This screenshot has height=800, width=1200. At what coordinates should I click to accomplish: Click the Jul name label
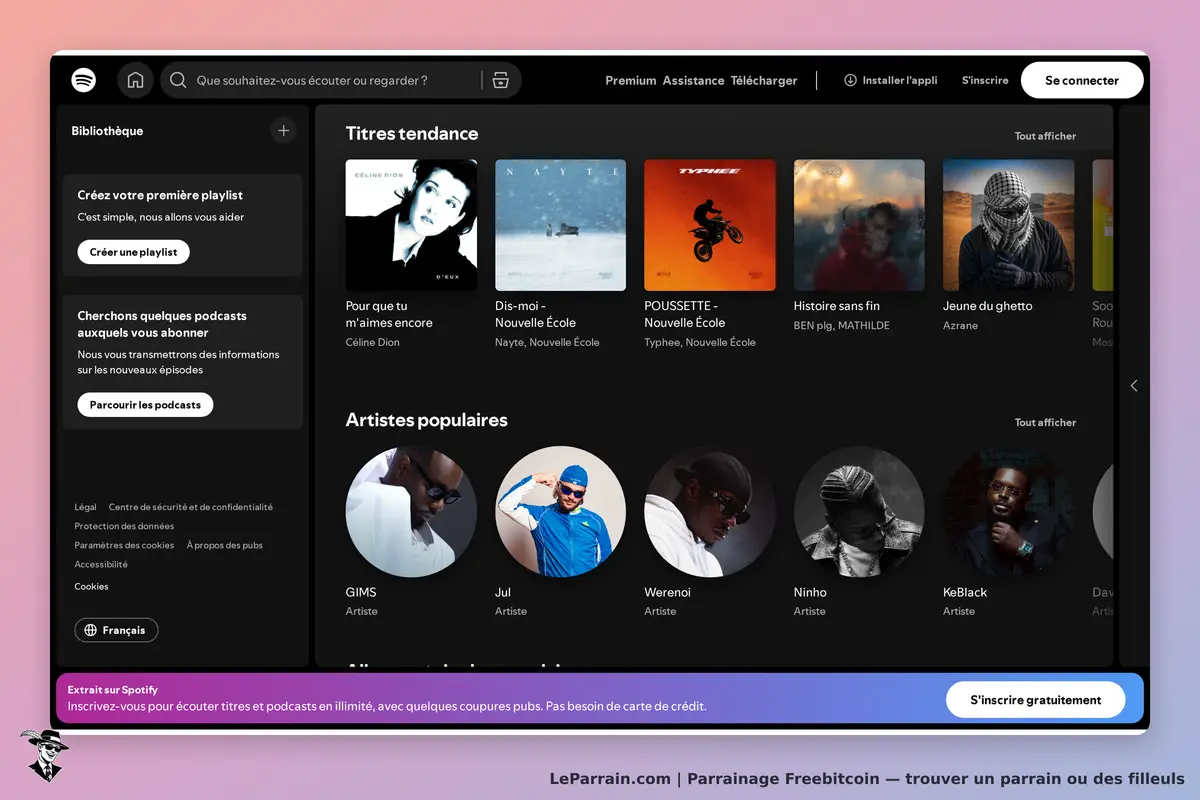[503, 592]
